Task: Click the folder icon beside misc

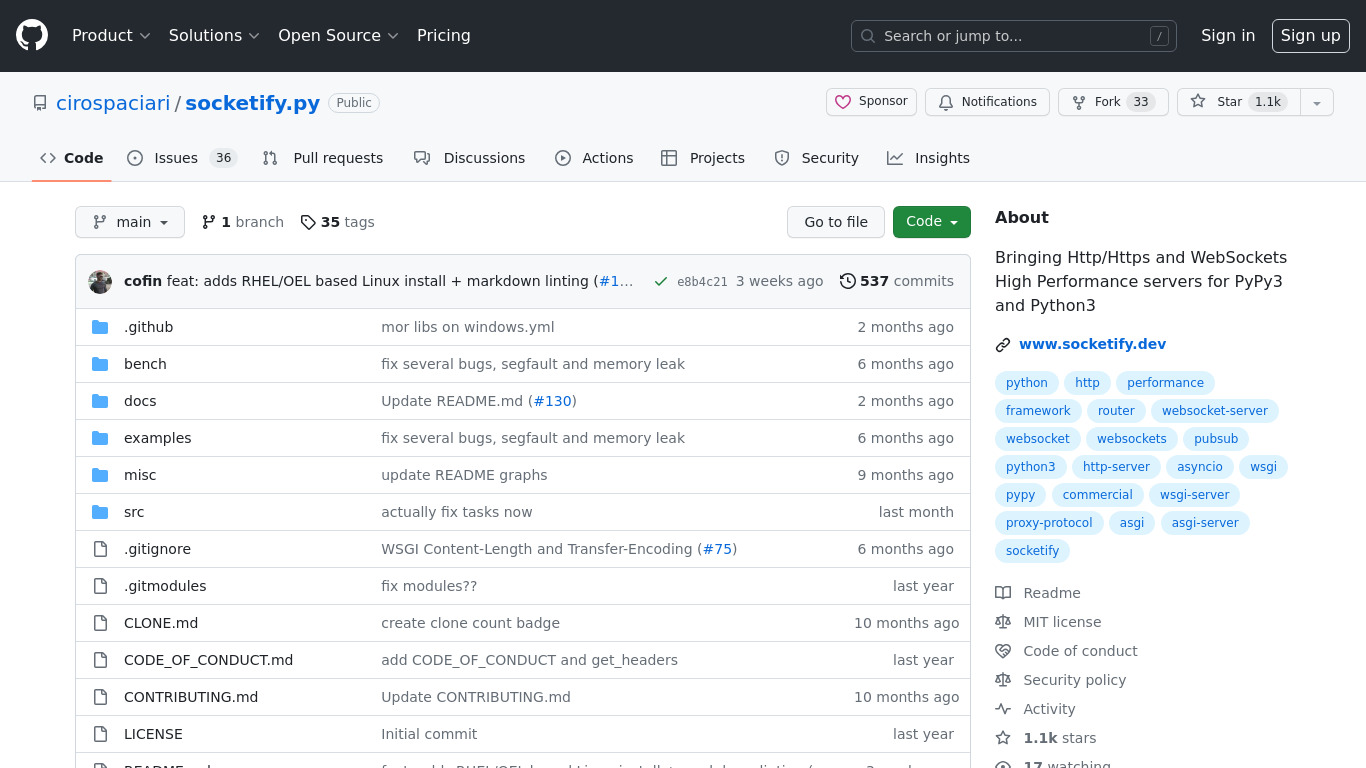Action: click(100, 475)
